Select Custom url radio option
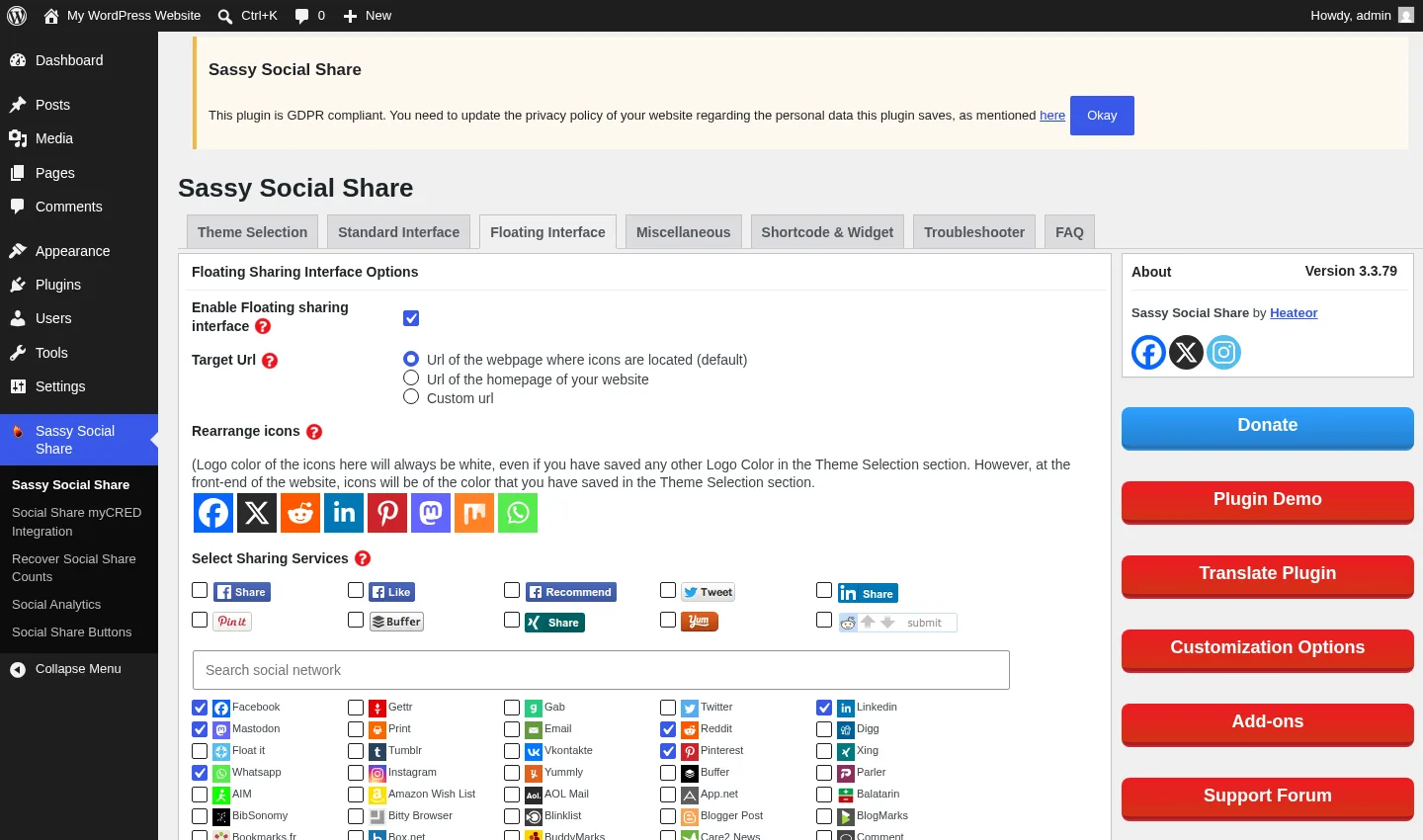This screenshot has height=840, width=1423. (411, 396)
